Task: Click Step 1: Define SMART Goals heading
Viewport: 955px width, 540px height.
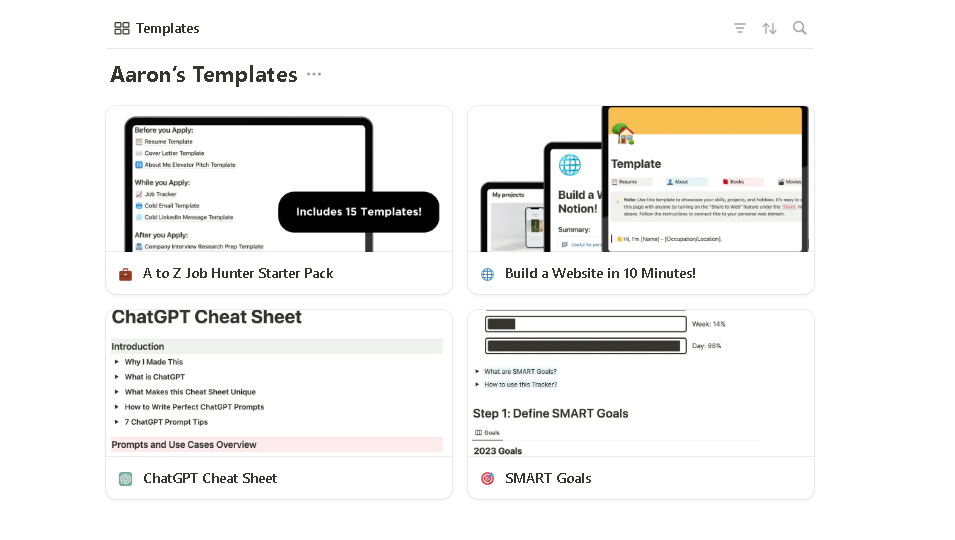Action: (551, 413)
